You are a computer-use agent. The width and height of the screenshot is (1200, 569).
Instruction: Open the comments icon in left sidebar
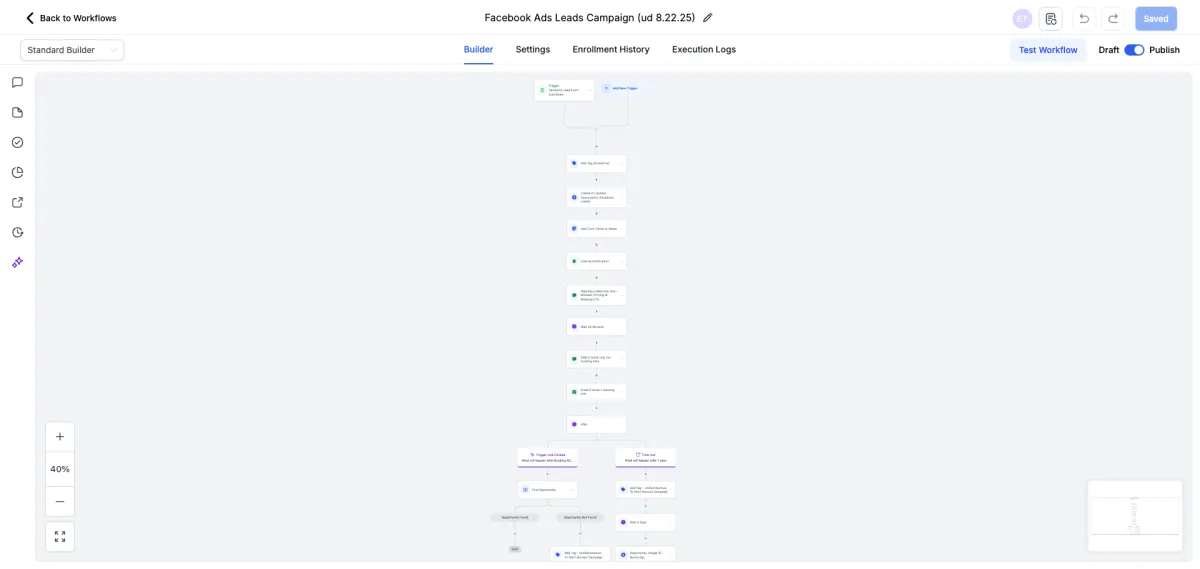pos(17,82)
